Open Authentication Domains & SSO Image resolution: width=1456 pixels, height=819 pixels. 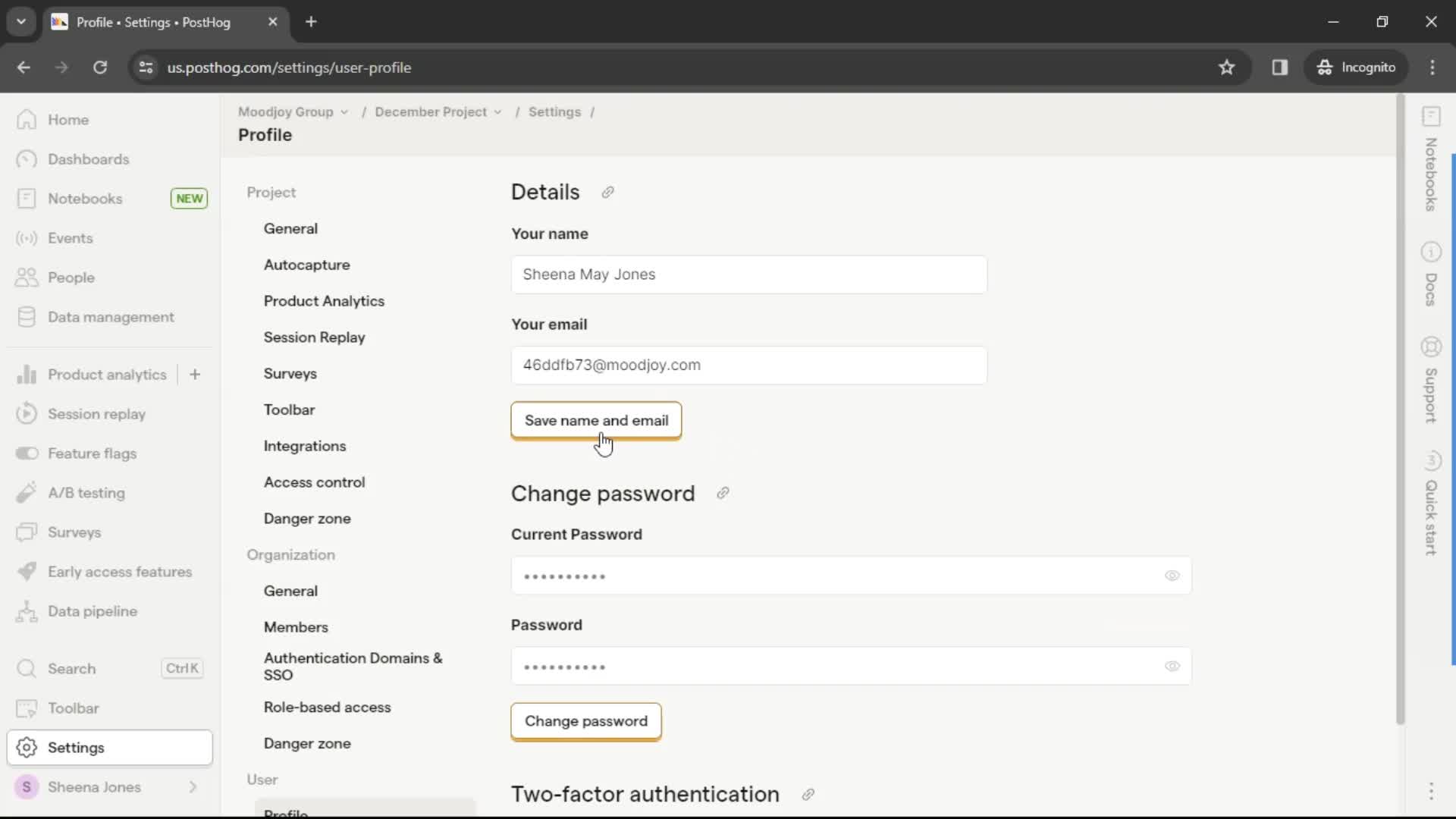[353, 667]
